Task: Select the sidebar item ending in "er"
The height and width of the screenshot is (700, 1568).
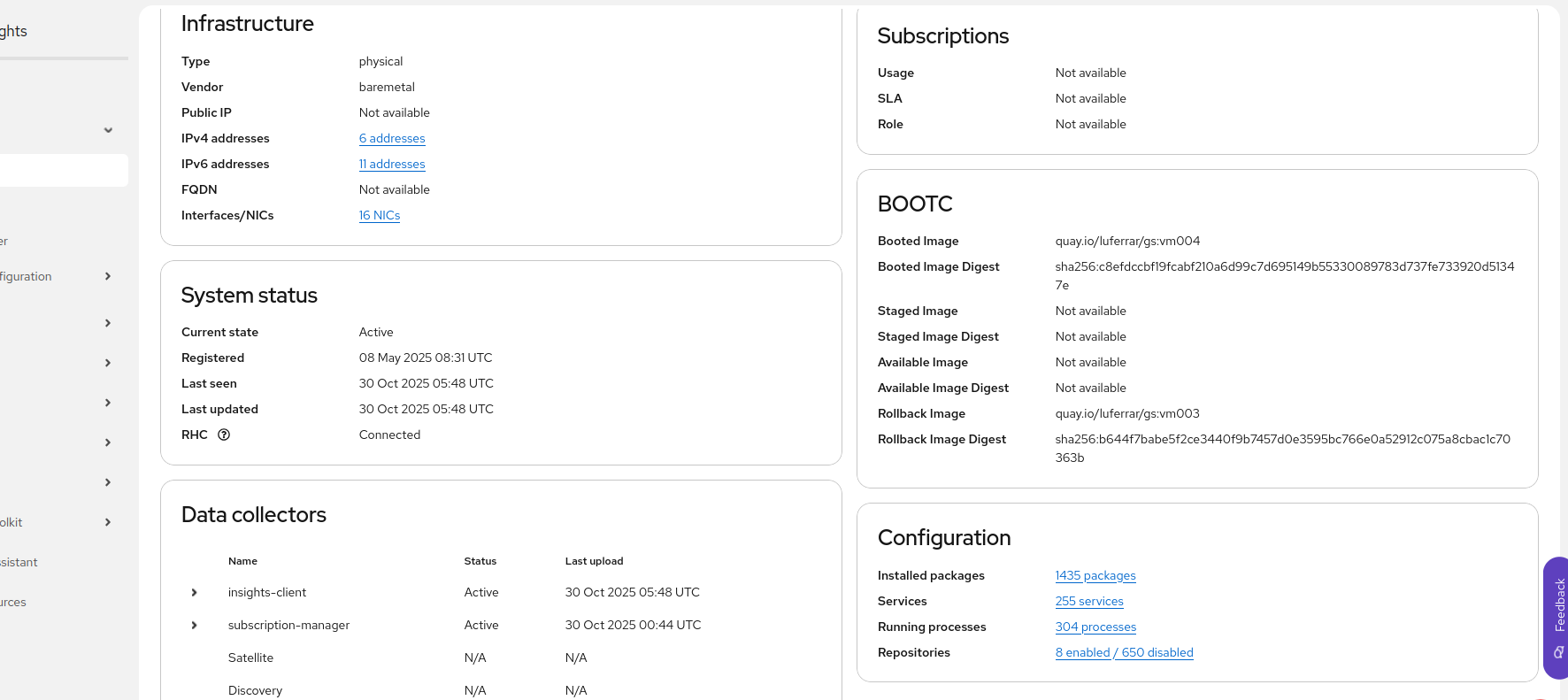Action: (x=4, y=241)
